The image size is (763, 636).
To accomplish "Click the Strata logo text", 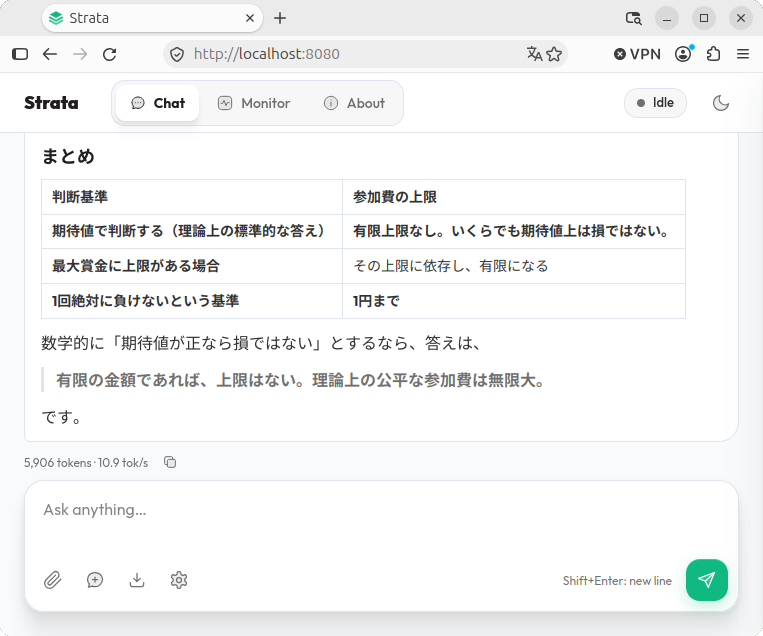I will click(x=51, y=103).
